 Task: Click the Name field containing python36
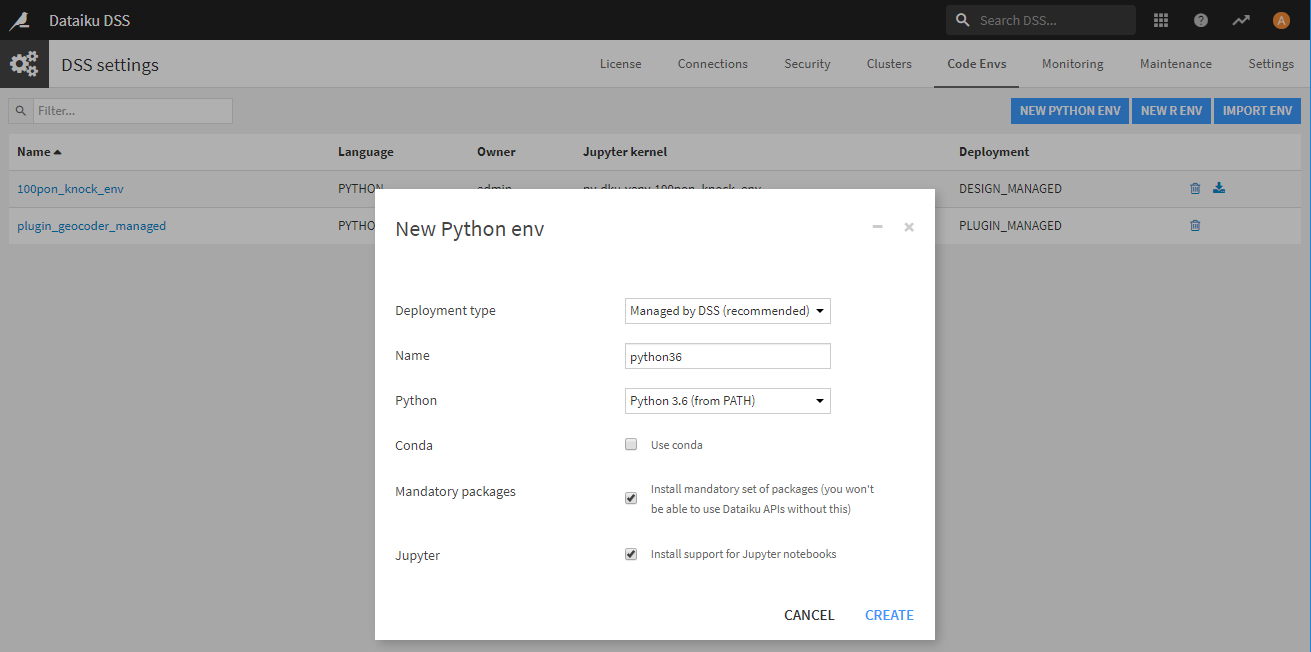pyautogui.click(x=727, y=356)
